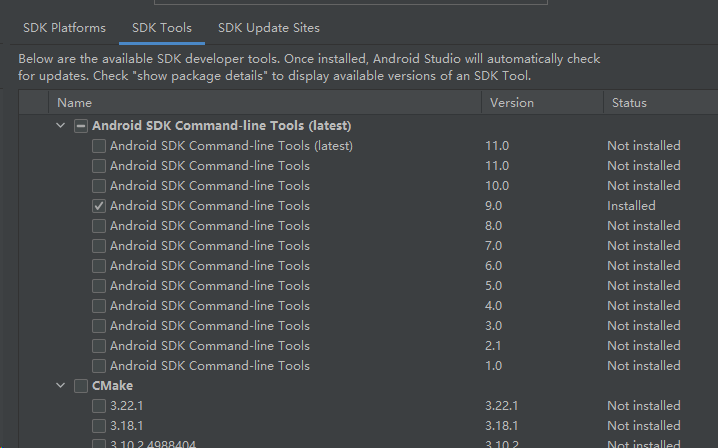Collapse the Android SDK Command-line Tools group
Viewport: 718px width, 448px height.
(x=63, y=126)
